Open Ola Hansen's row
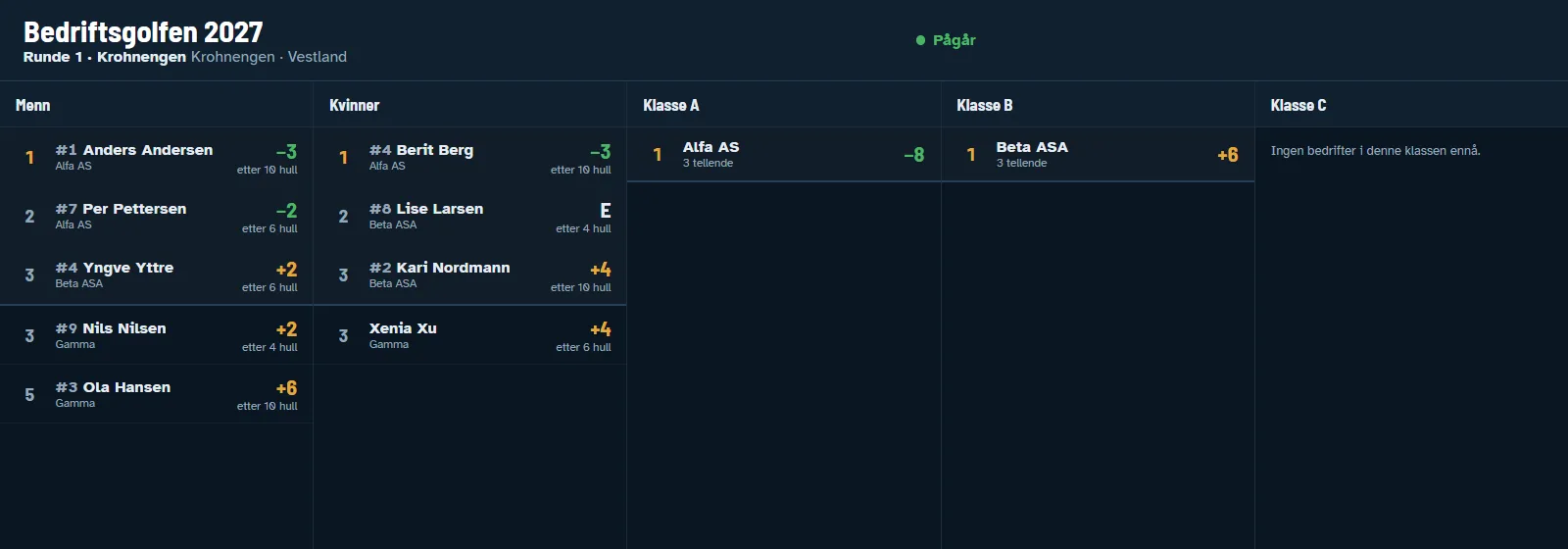The height and width of the screenshot is (549, 1568). (x=157, y=394)
